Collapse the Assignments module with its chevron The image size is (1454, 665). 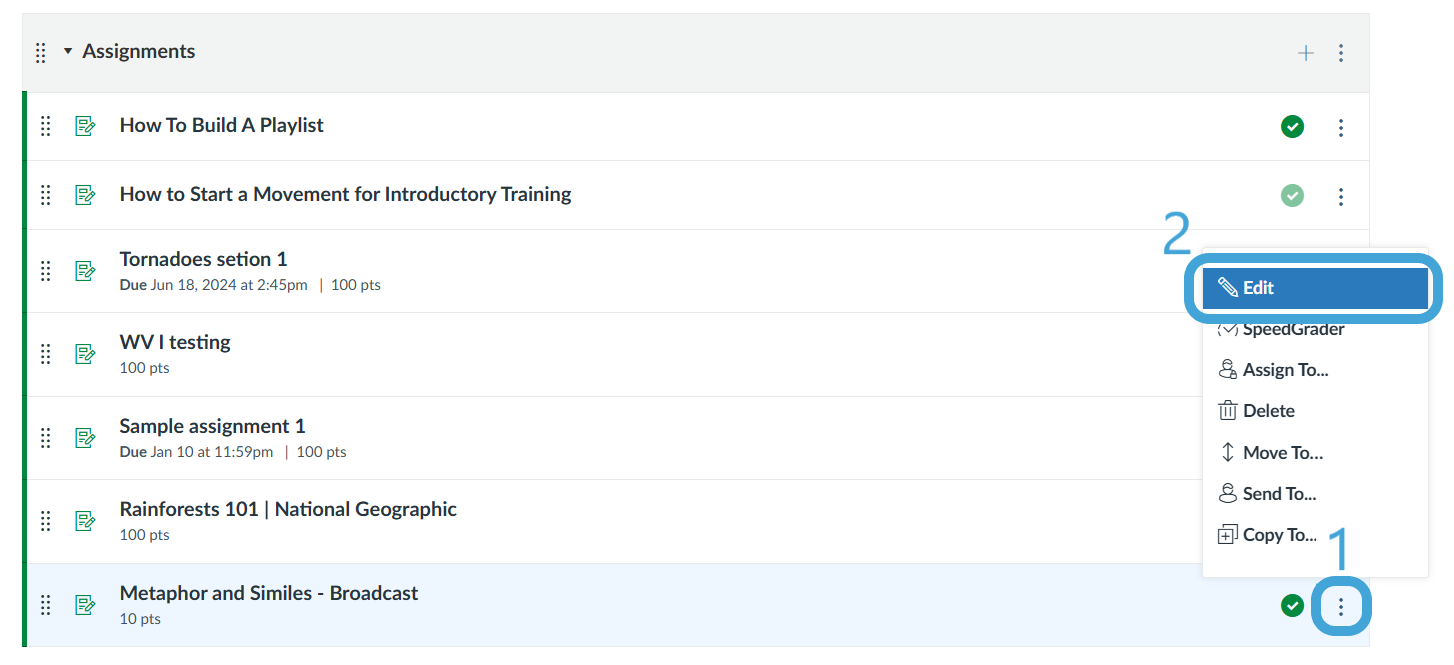pyautogui.click(x=66, y=52)
